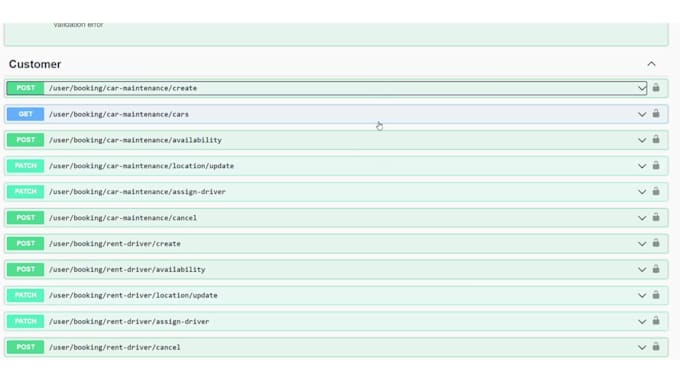Click GET badge of car-maintenance/cars

[25, 114]
